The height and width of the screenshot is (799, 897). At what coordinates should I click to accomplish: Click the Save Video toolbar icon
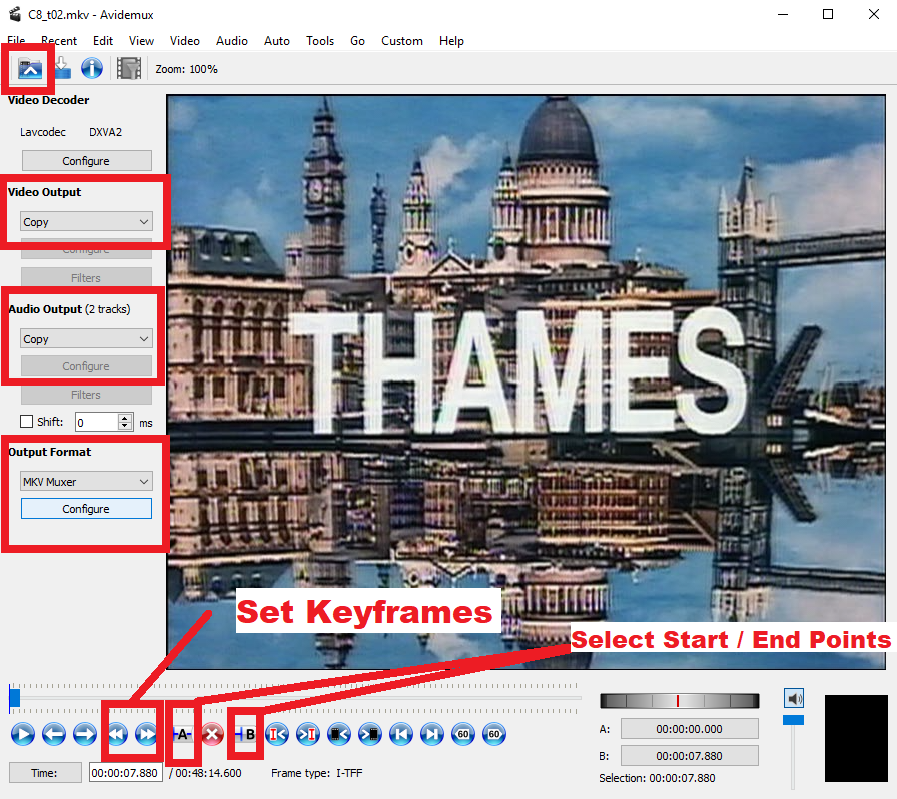click(62, 68)
